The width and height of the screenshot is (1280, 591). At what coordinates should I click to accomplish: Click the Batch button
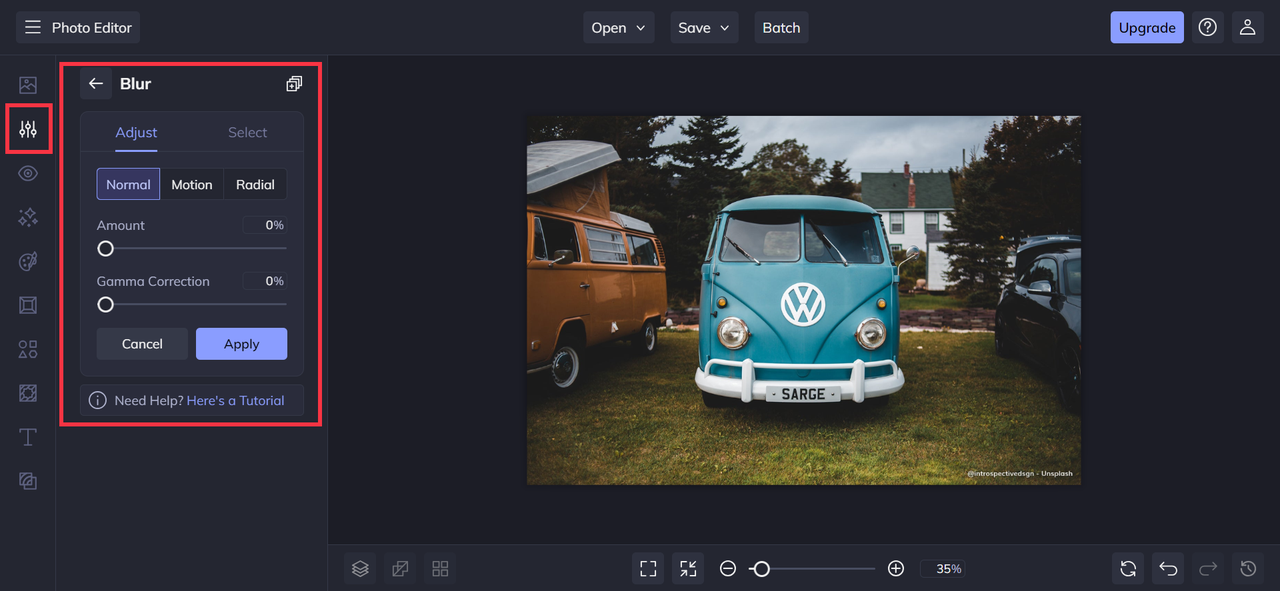(x=781, y=28)
